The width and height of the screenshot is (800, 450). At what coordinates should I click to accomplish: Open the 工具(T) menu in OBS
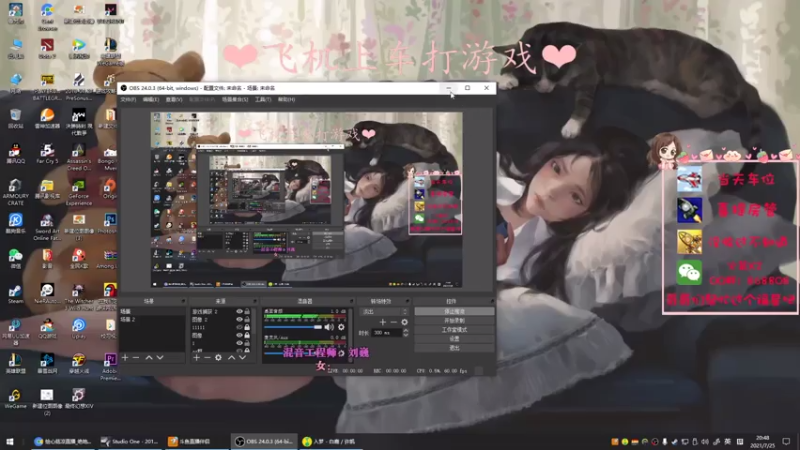point(263,99)
